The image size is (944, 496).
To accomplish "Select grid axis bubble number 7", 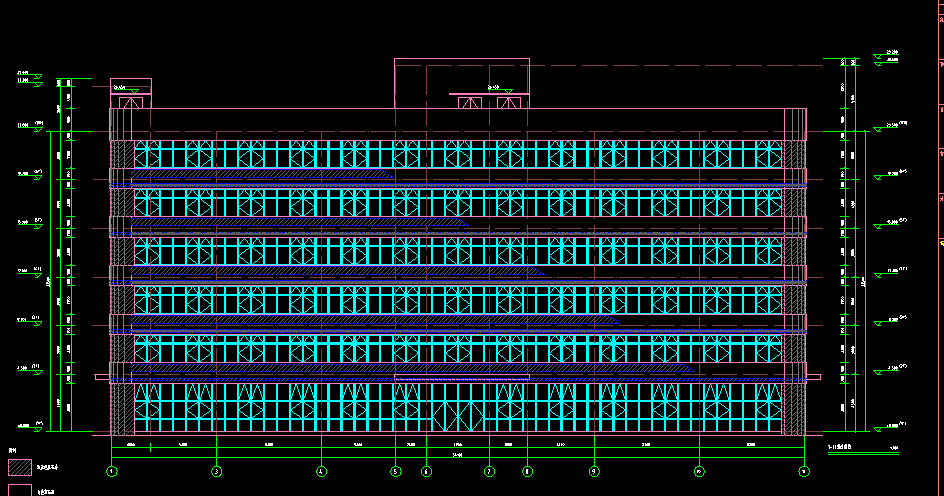I will pyautogui.click(x=489, y=470).
